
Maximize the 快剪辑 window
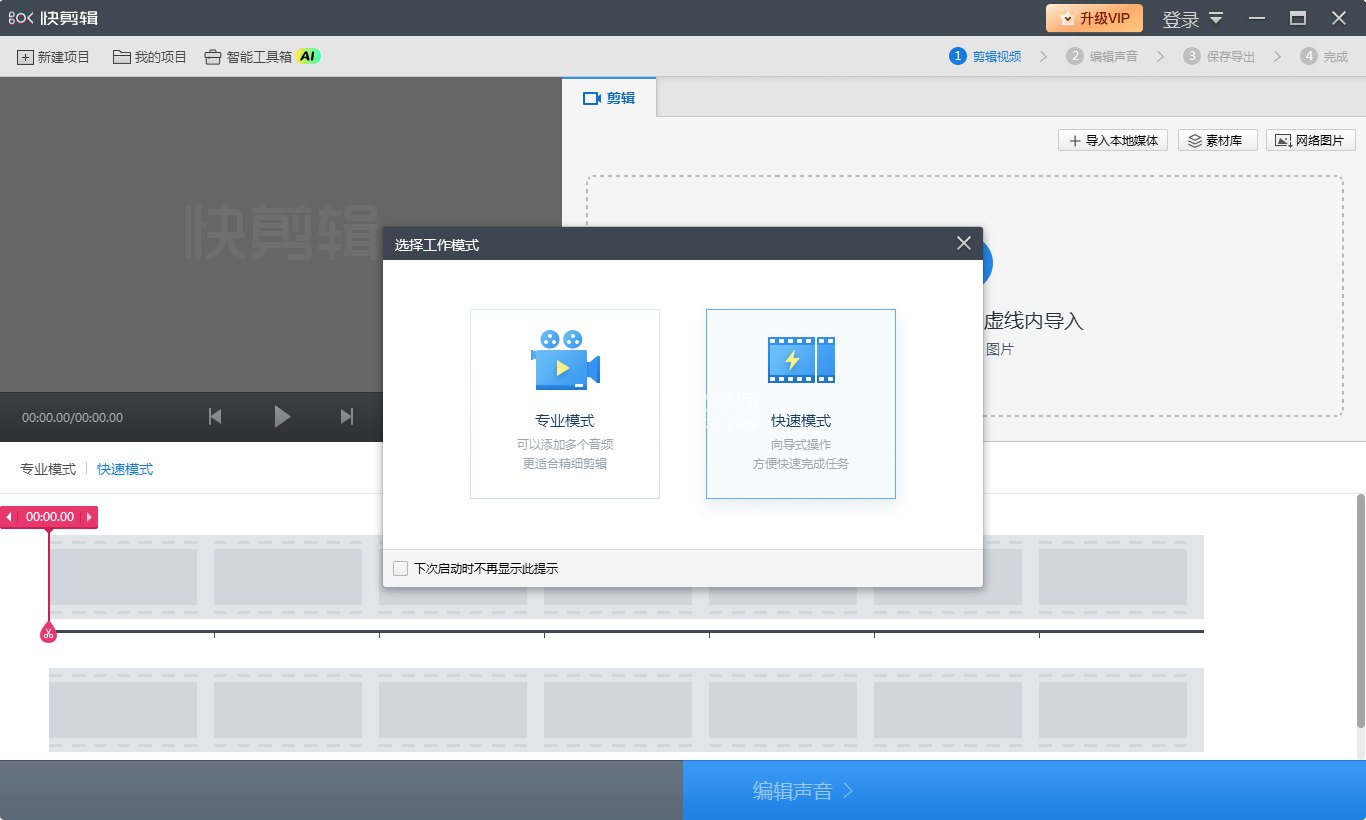[1298, 18]
